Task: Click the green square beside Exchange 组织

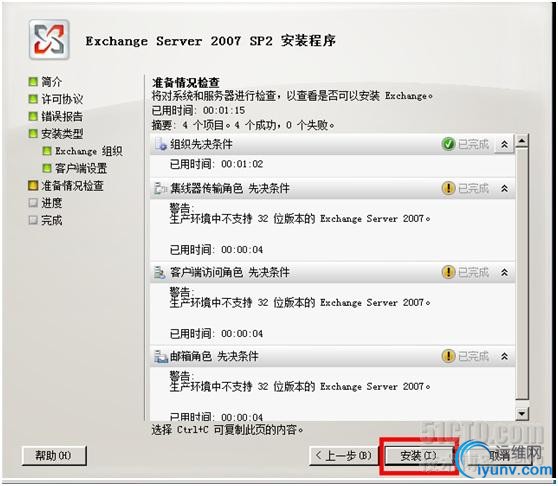Action: click(47, 151)
